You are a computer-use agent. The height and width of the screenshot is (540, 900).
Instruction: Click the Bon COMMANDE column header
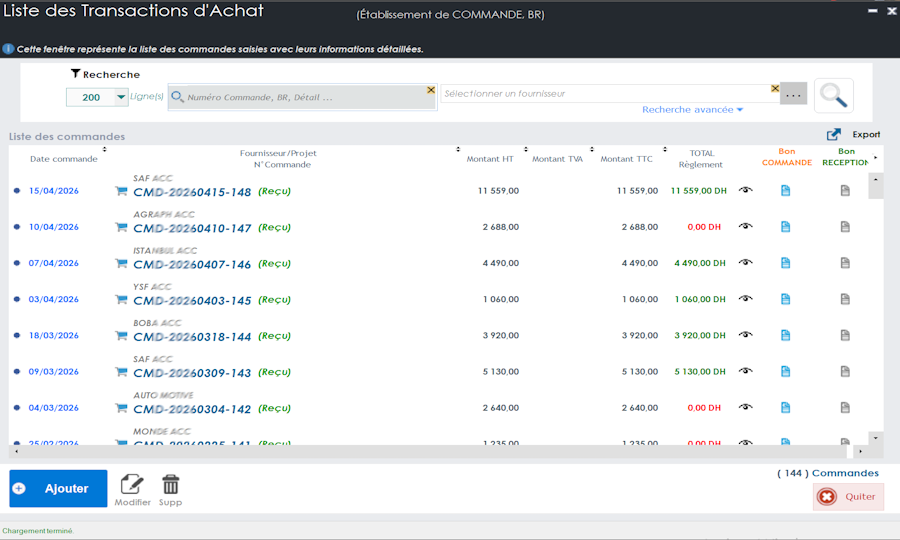[x=787, y=157]
